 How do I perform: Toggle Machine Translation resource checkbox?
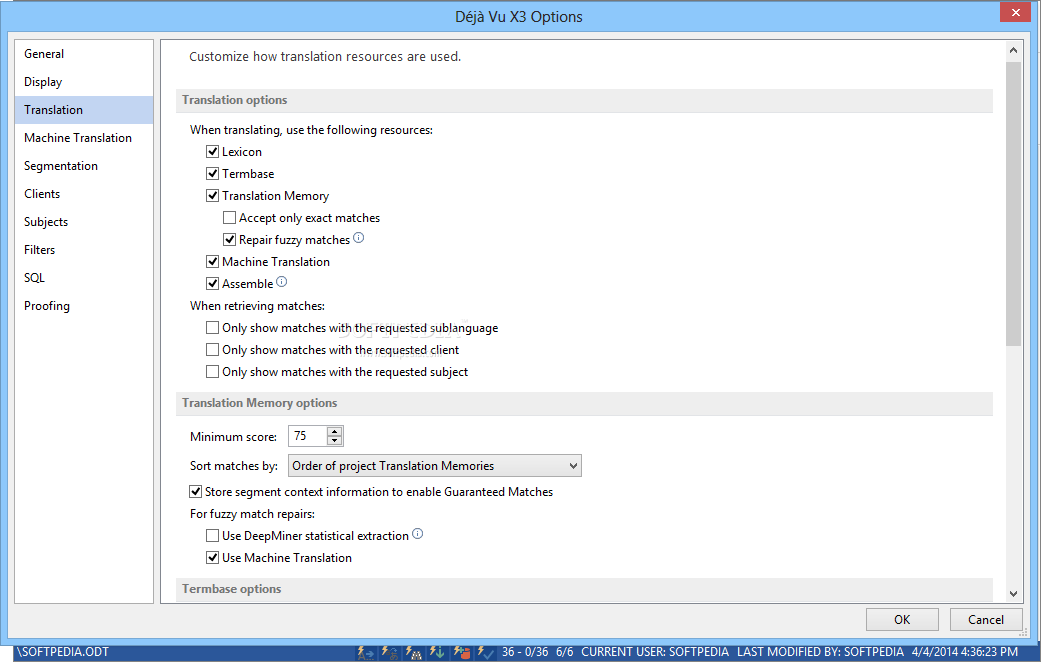[212, 262]
